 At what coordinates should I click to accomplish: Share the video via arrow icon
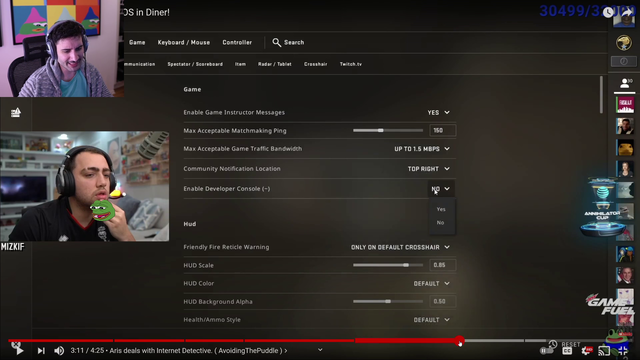tap(627, 12)
